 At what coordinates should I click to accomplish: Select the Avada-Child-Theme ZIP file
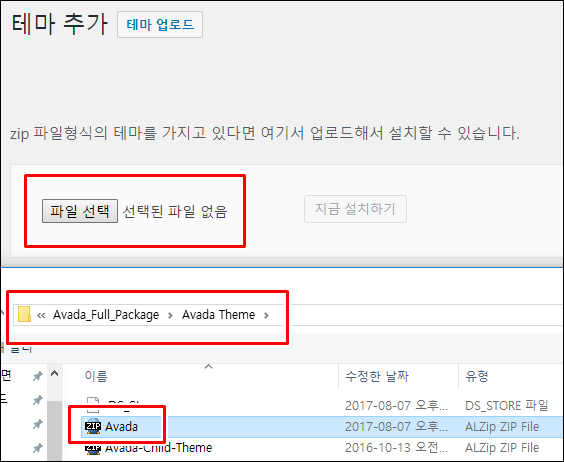pyautogui.click(x=158, y=448)
